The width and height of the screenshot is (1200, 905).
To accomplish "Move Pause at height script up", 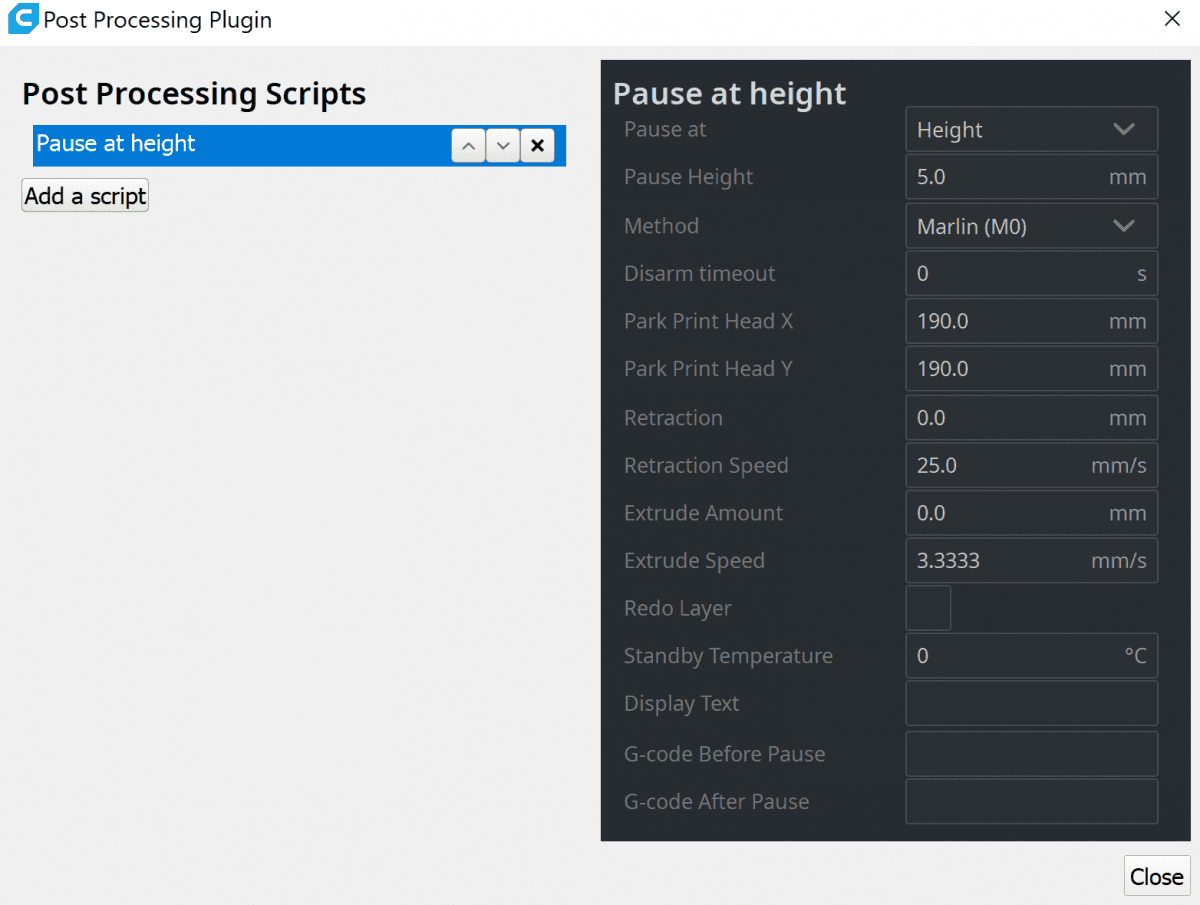I will (x=468, y=146).
